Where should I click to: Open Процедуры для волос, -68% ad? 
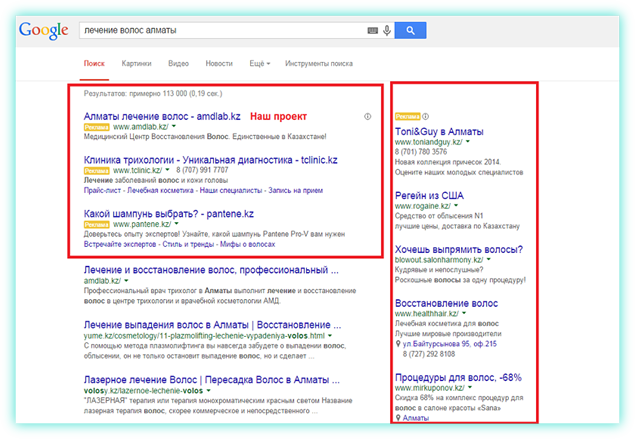458,377
